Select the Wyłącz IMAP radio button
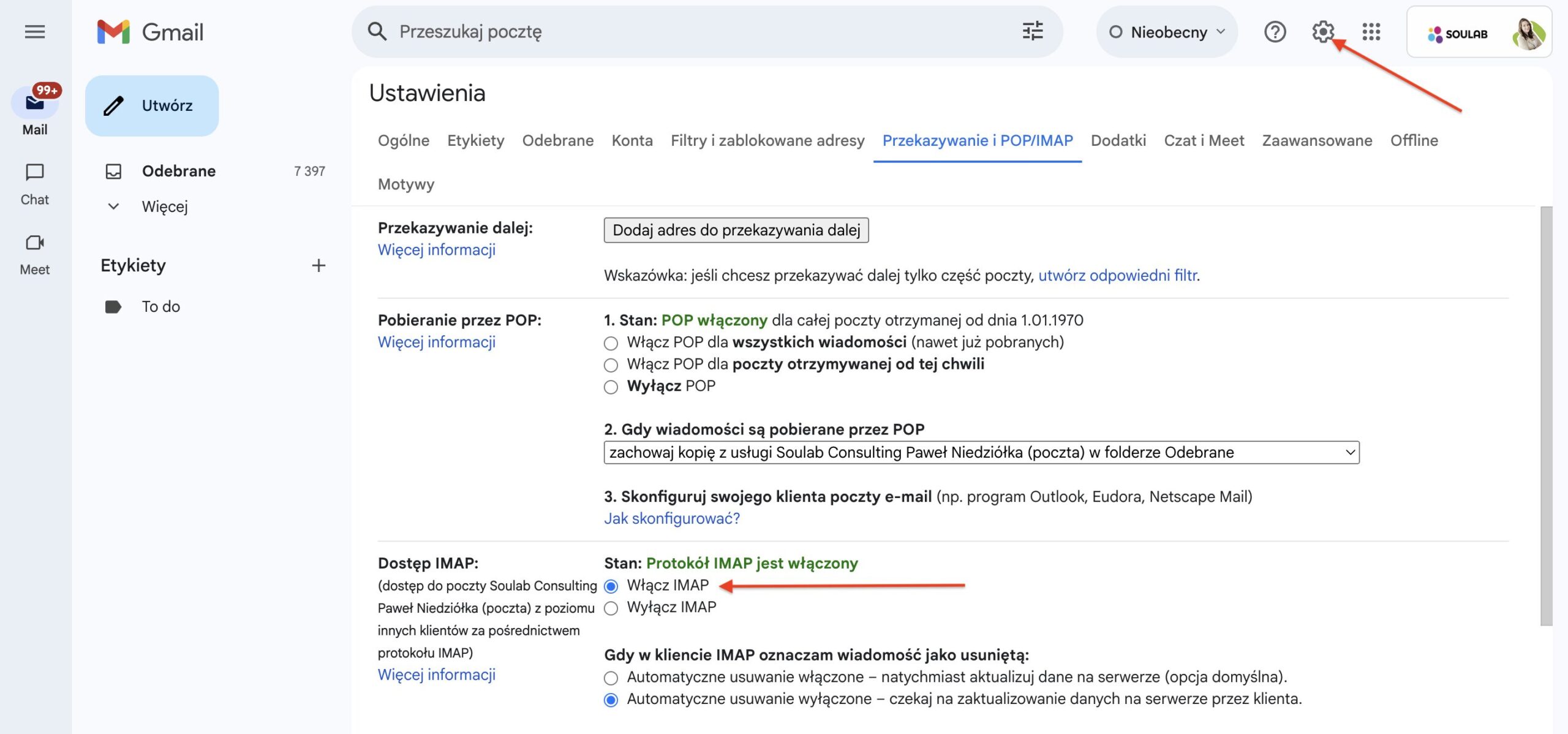 coord(611,608)
